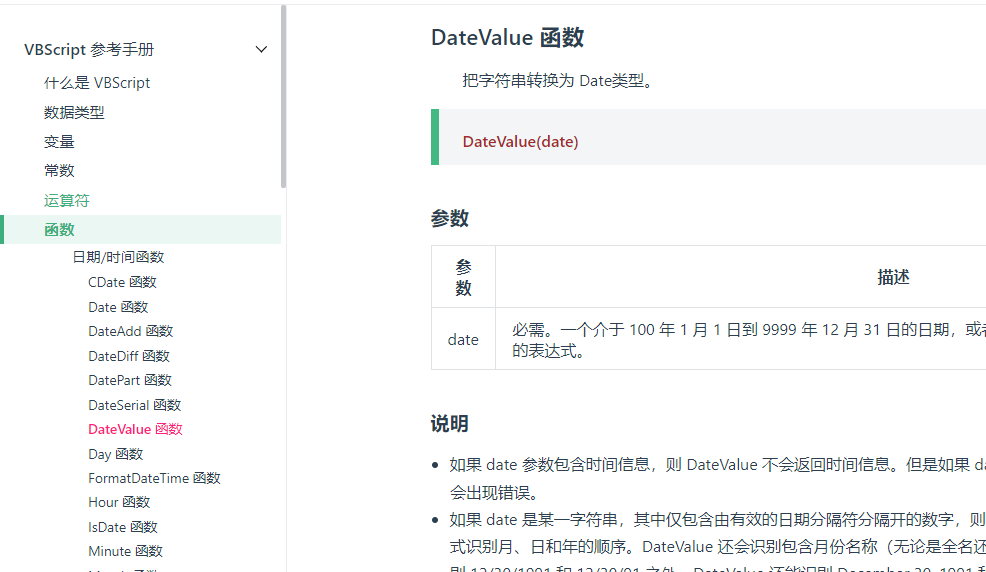Click the DateValue 函数 page title

[x=507, y=38]
